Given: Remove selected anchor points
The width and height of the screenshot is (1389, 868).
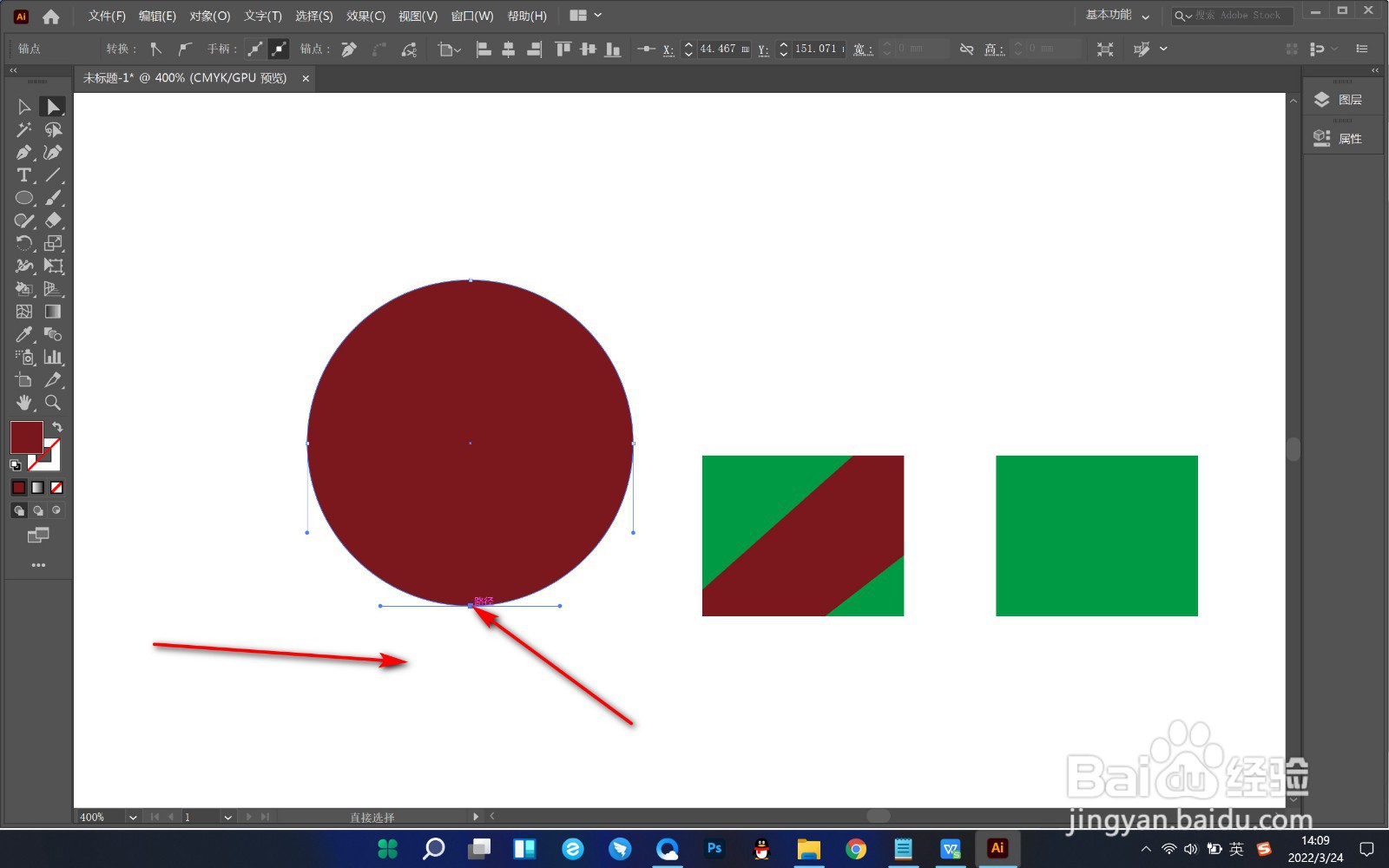Looking at the screenshot, I should click(349, 49).
